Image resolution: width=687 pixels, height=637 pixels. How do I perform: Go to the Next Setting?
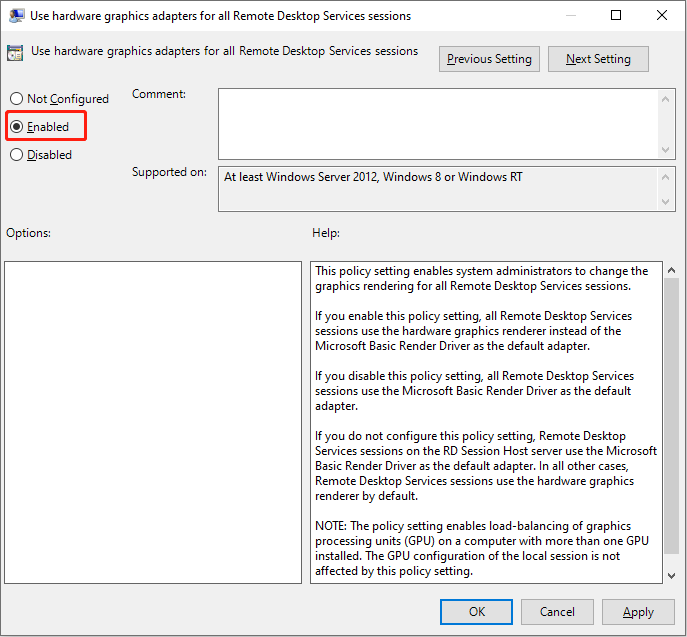pyautogui.click(x=598, y=59)
